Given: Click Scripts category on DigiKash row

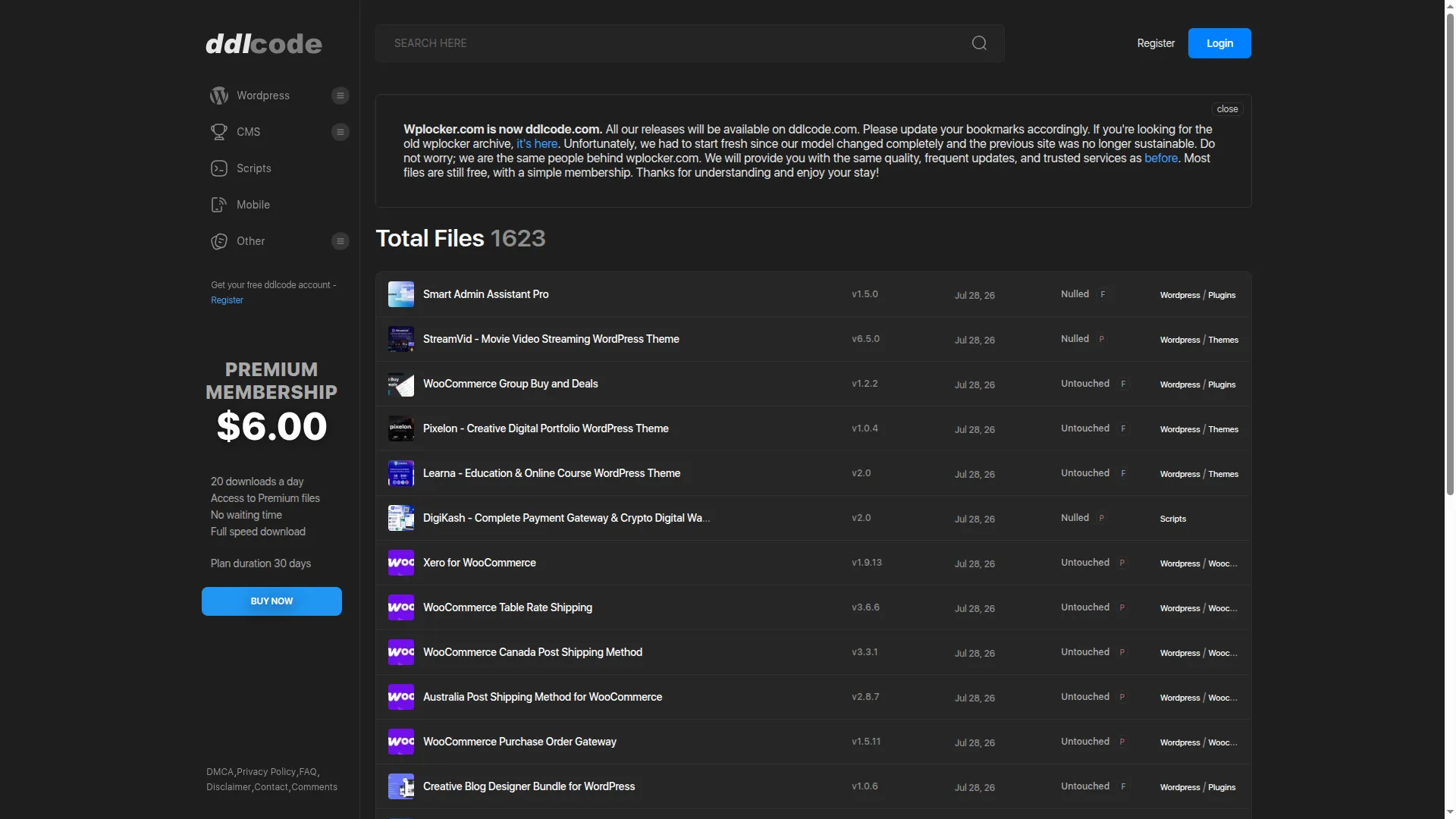Looking at the screenshot, I should pos(1172,519).
